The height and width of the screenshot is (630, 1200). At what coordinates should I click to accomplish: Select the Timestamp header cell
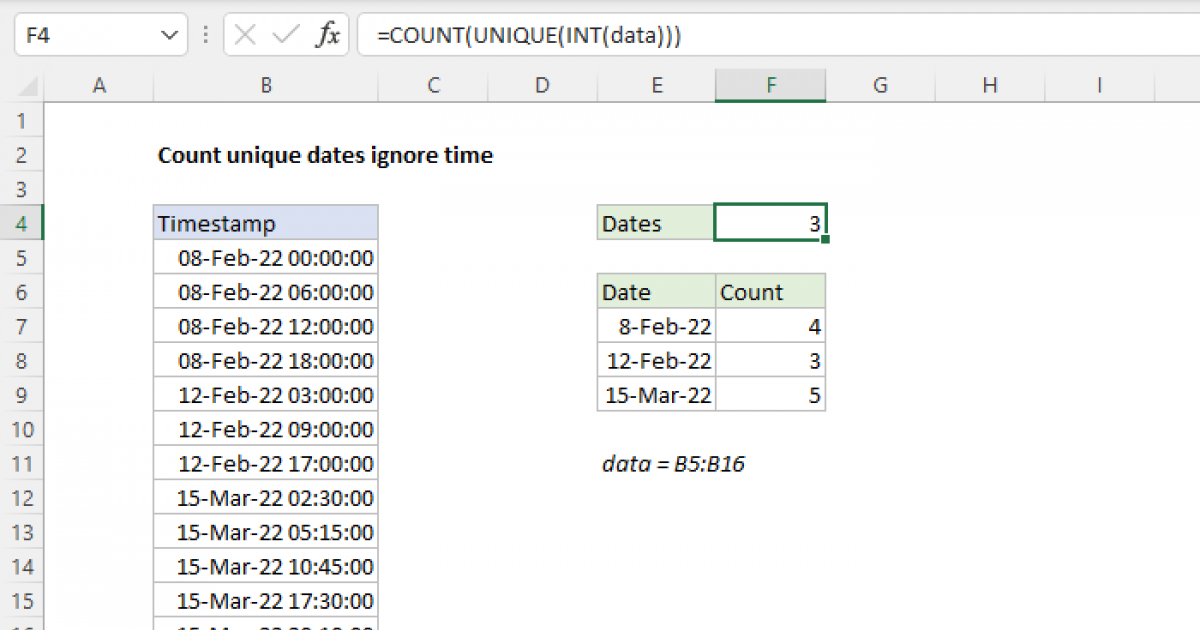pos(265,223)
